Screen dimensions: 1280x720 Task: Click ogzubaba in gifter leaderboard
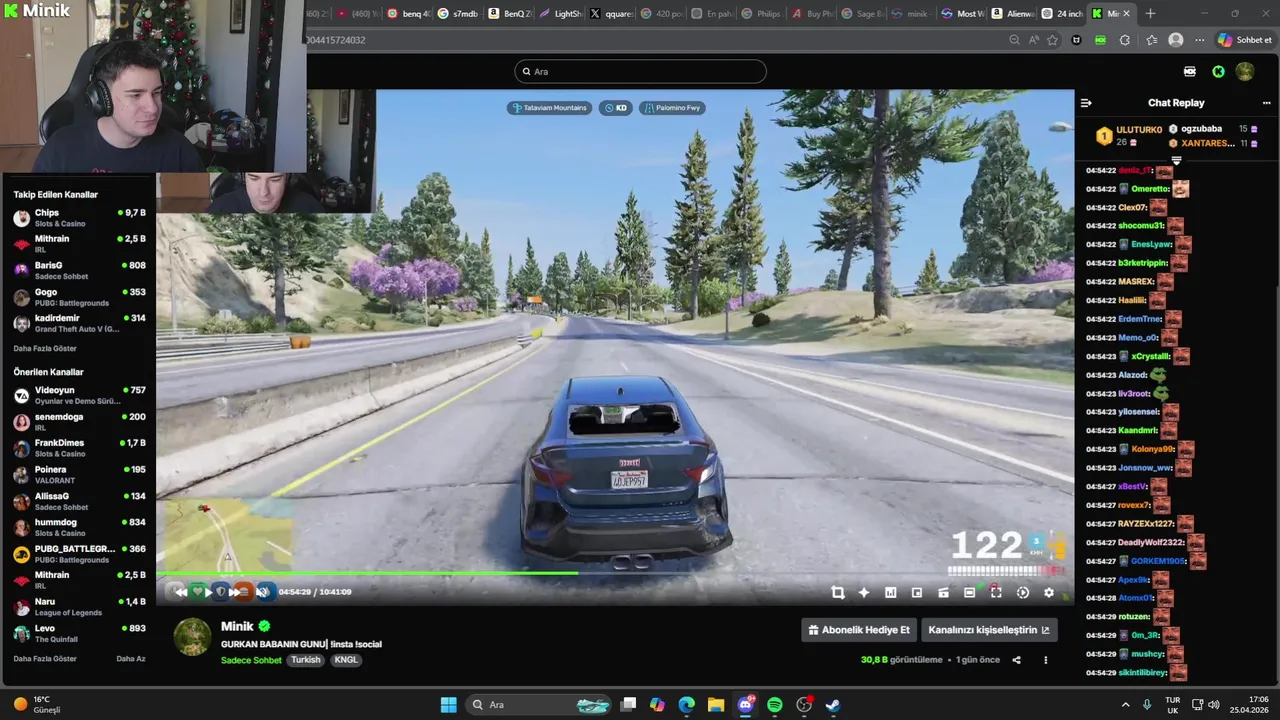pos(1201,129)
